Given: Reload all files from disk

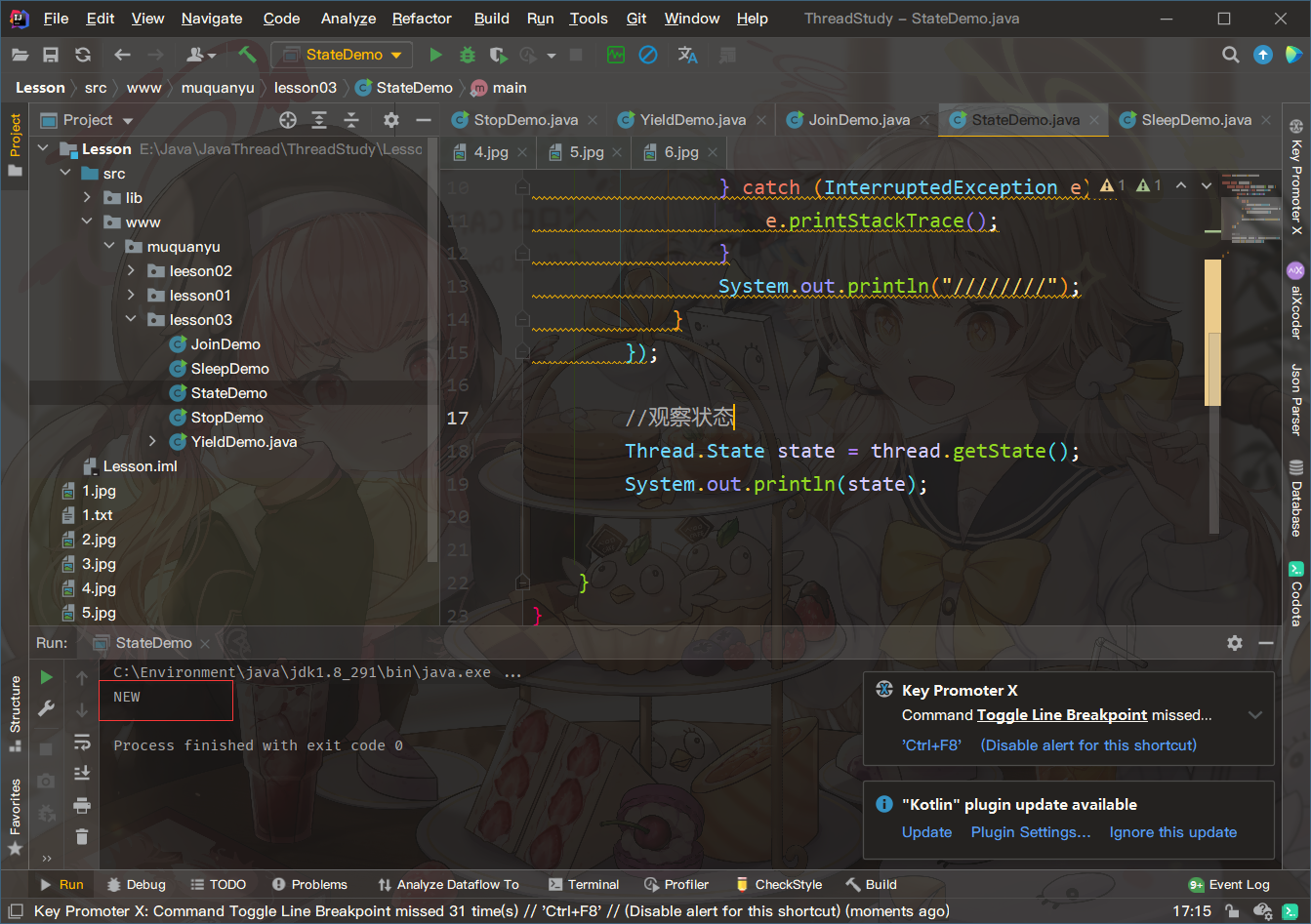Looking at the screenshot, I should [x=83, y=56].
